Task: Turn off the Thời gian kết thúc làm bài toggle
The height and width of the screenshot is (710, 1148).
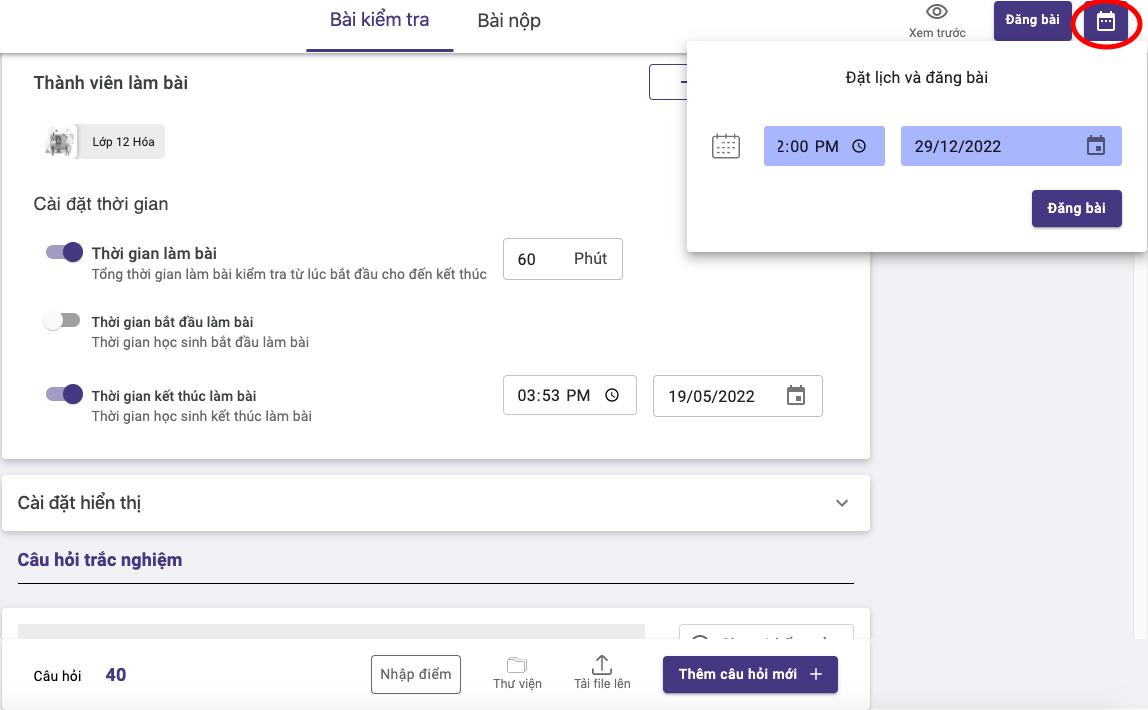Action: coord(63,394)
